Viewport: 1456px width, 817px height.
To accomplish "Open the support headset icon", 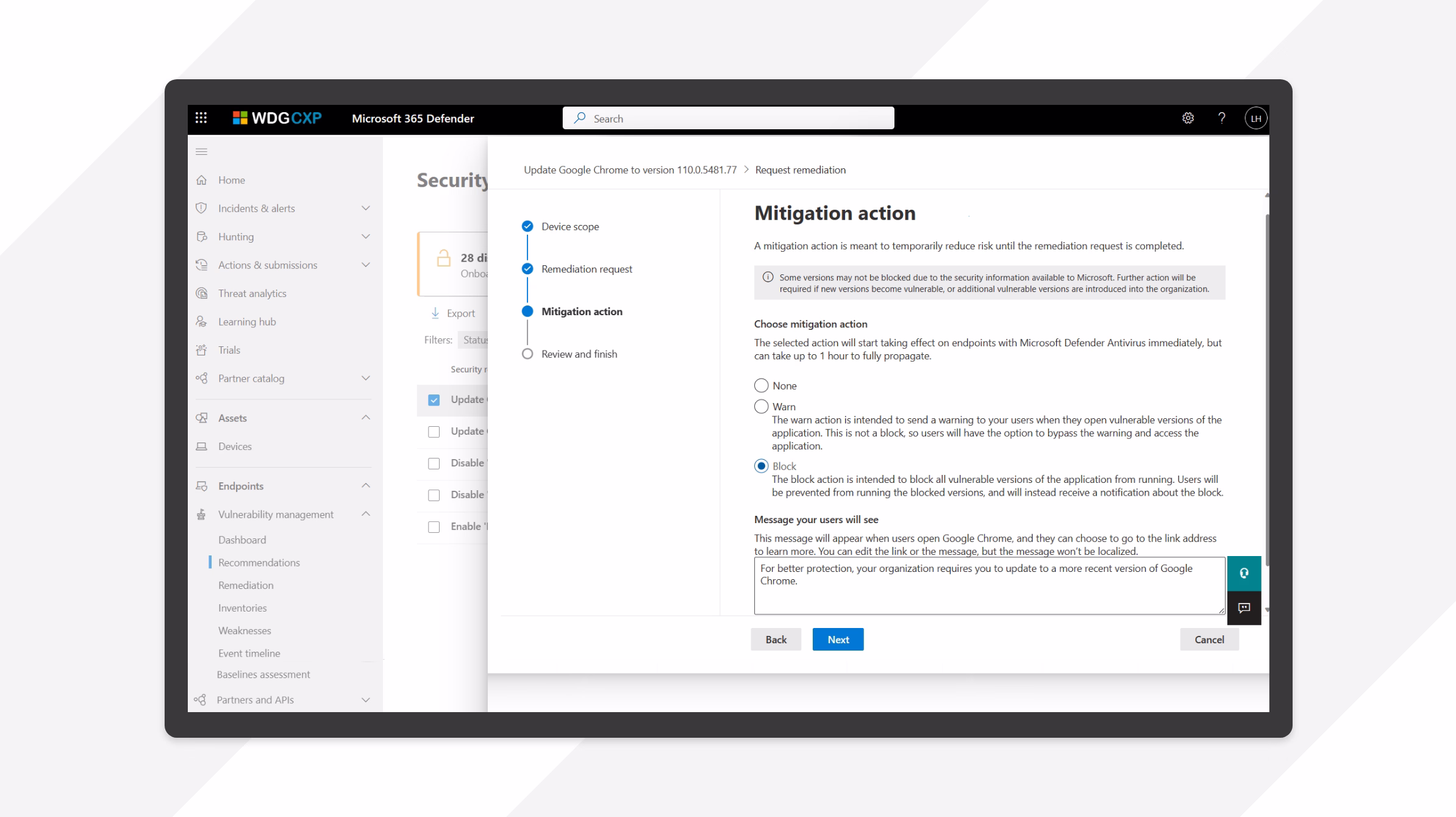I will tap(1244, 573).
